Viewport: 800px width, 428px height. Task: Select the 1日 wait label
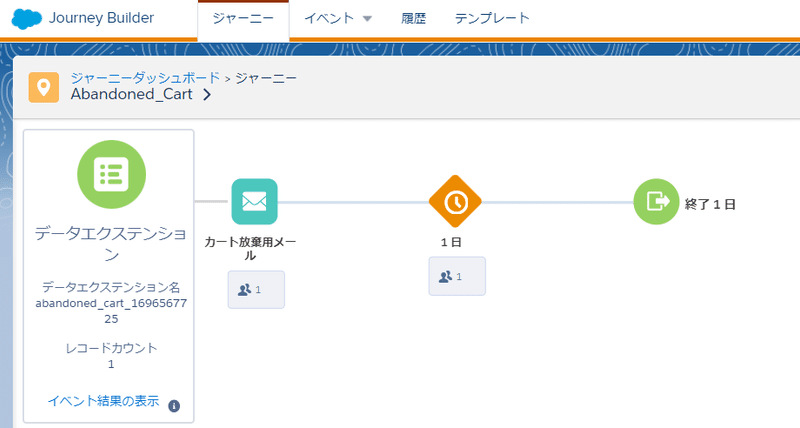coord(451,242)
